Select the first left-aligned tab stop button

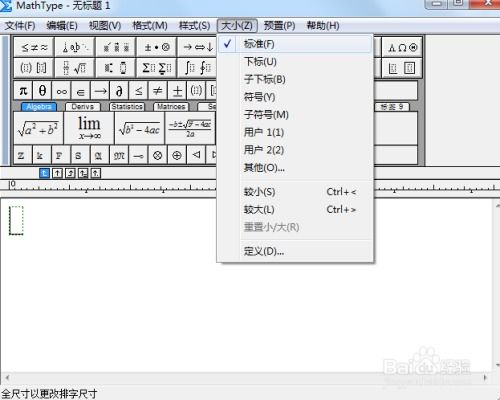tap(44, 173)
